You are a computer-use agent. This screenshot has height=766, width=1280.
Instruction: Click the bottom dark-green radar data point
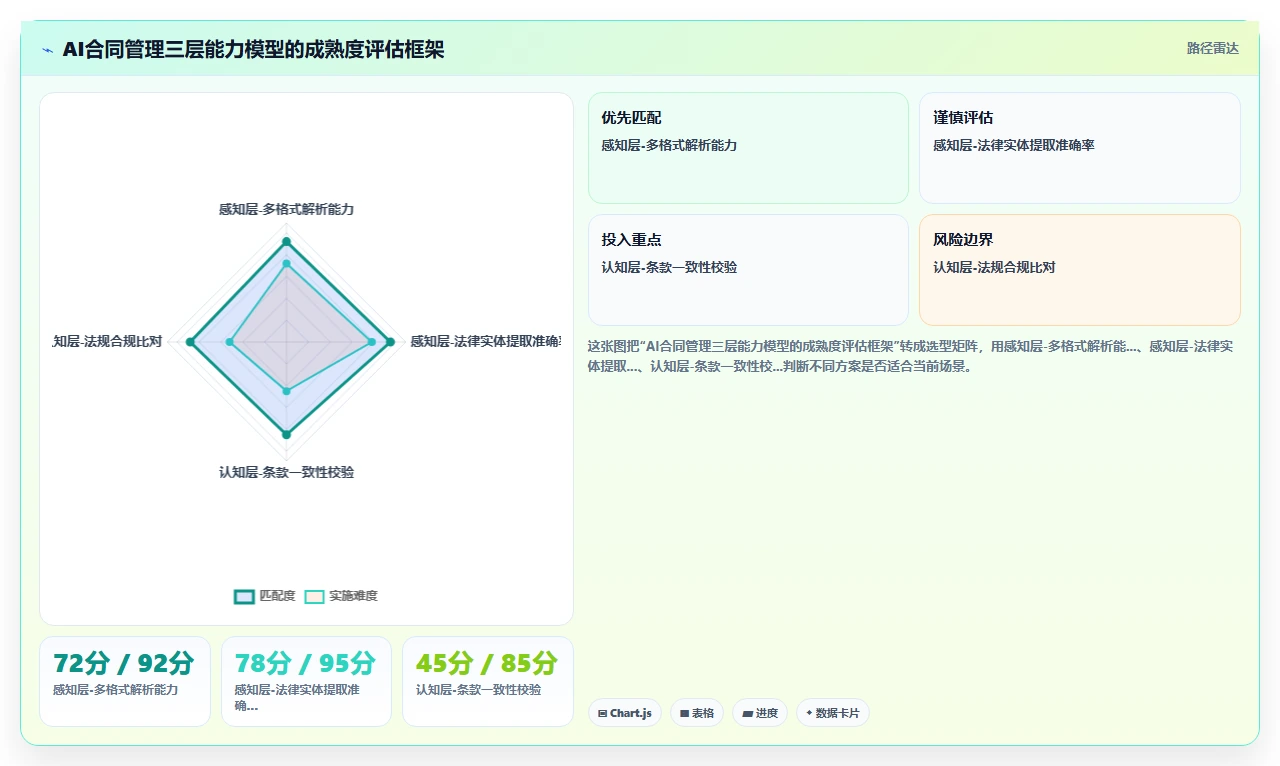click(286, 434)
